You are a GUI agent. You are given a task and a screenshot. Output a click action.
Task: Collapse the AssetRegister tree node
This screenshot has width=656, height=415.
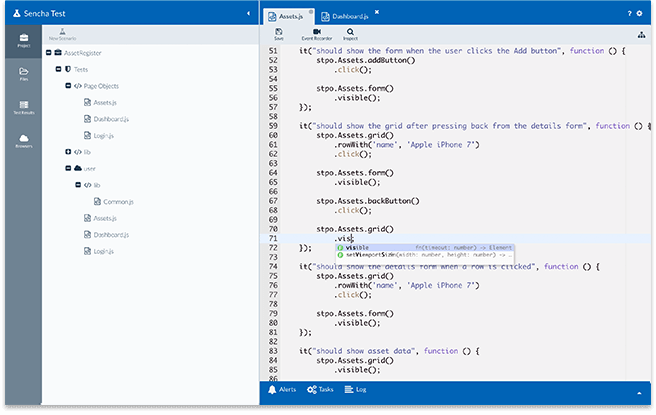click(x=49, y=53)
